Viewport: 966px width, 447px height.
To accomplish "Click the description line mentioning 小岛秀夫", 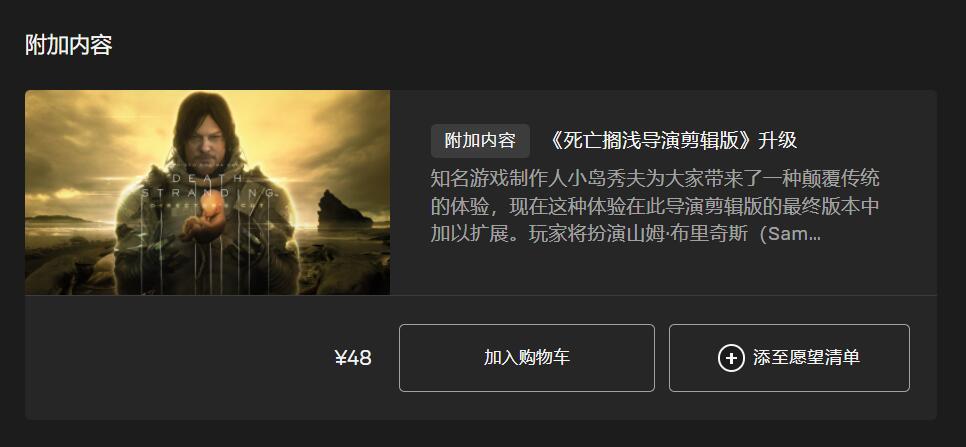I will (655, 179).
